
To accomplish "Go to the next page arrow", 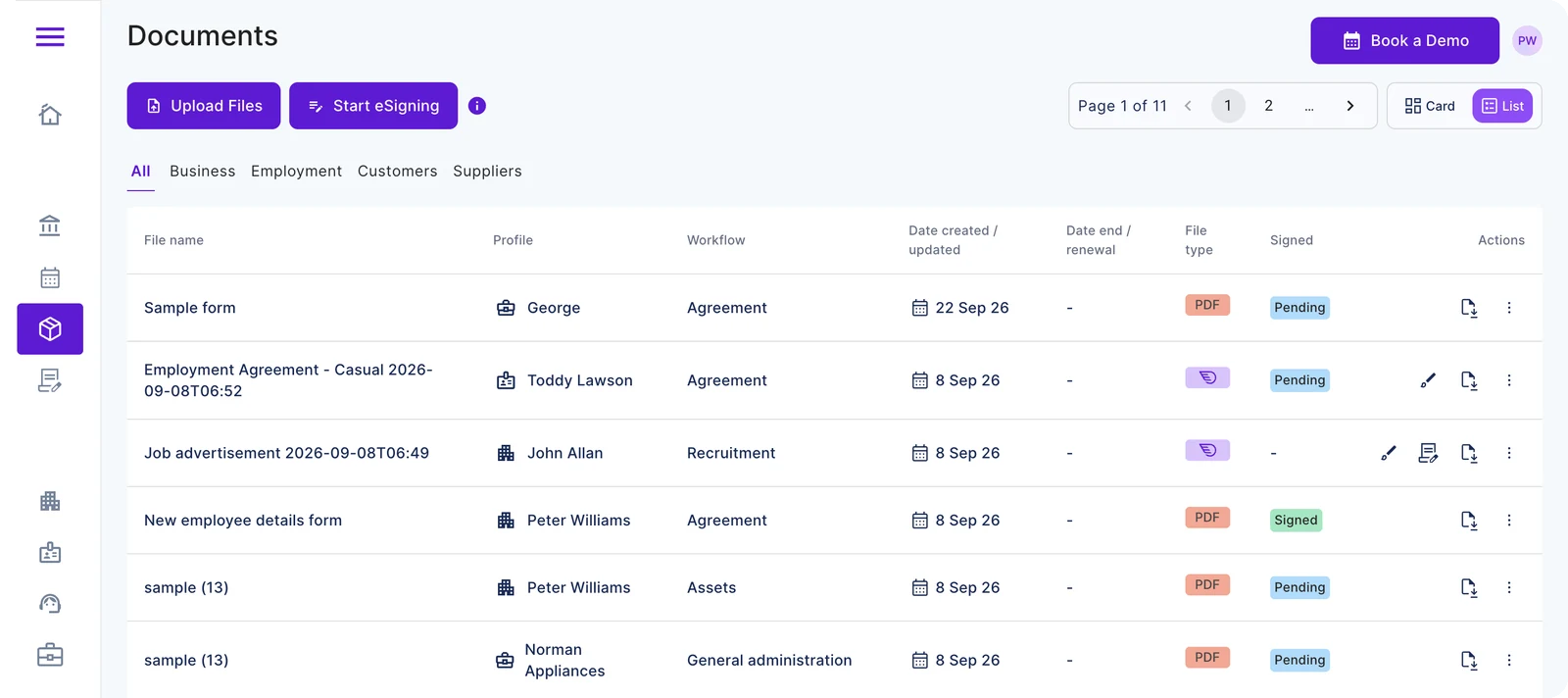I will (1350, 106).
